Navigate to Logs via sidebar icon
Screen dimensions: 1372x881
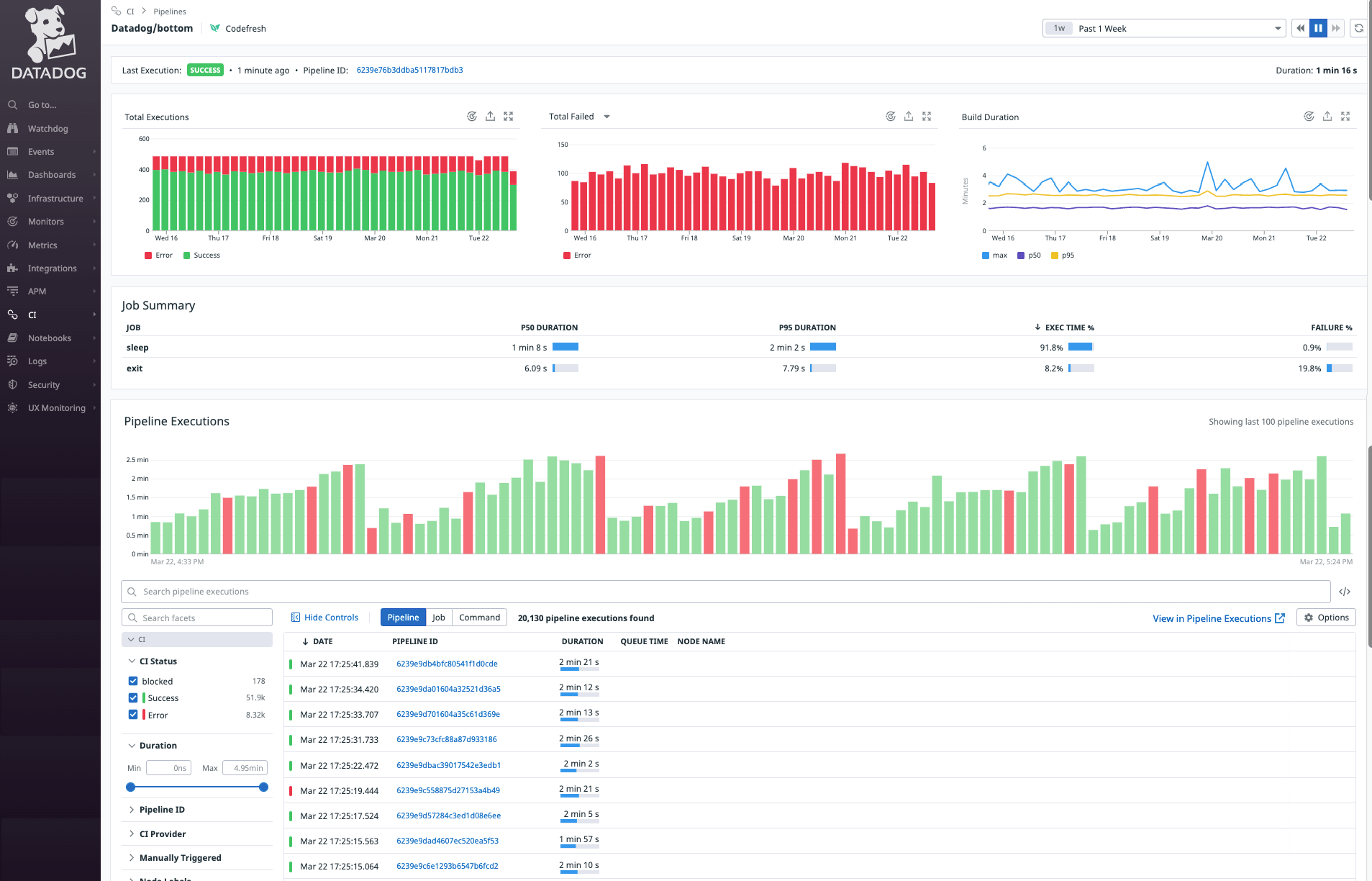(x=37, y=361)
